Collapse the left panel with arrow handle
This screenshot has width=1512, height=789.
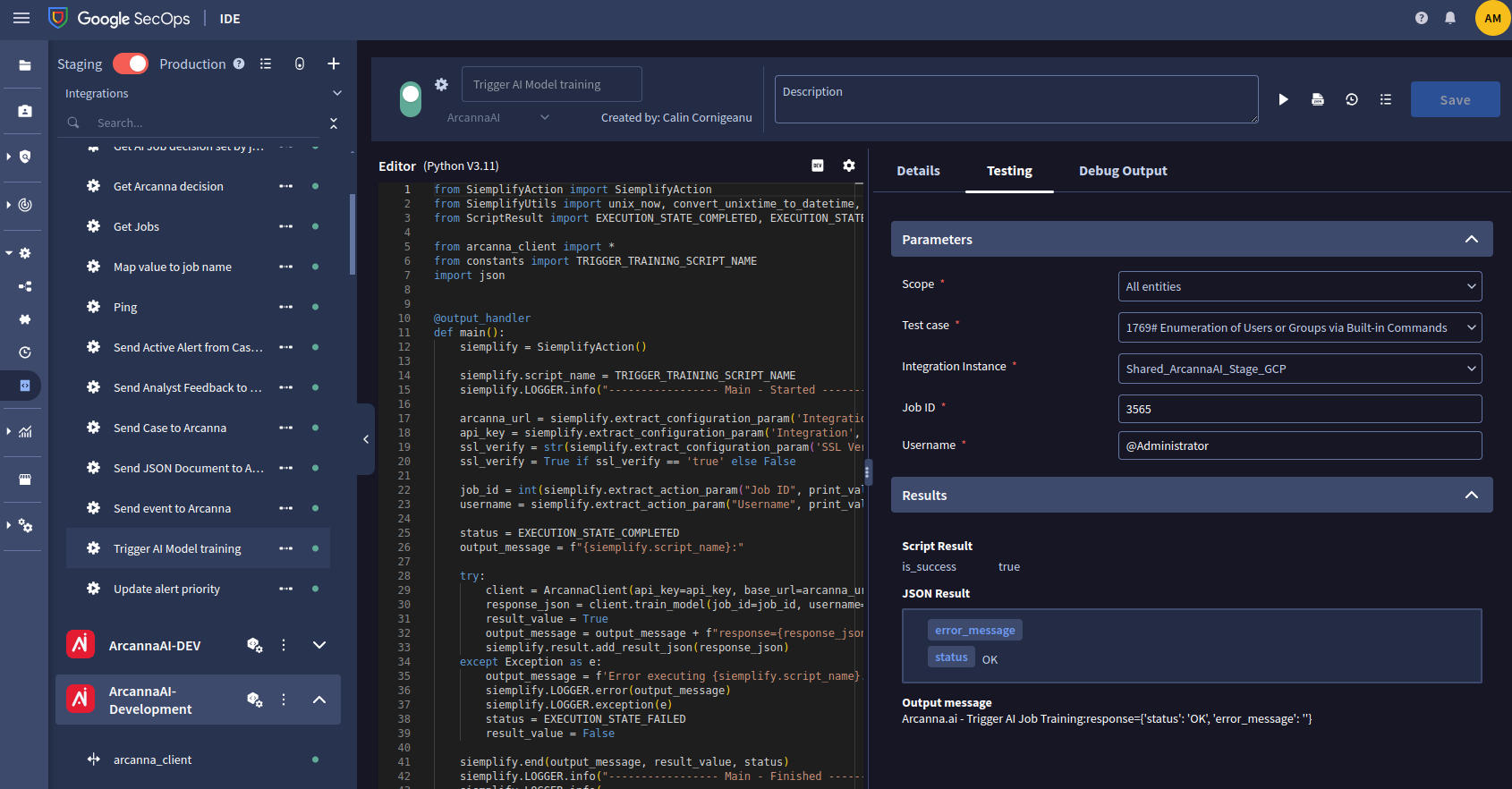366,439
